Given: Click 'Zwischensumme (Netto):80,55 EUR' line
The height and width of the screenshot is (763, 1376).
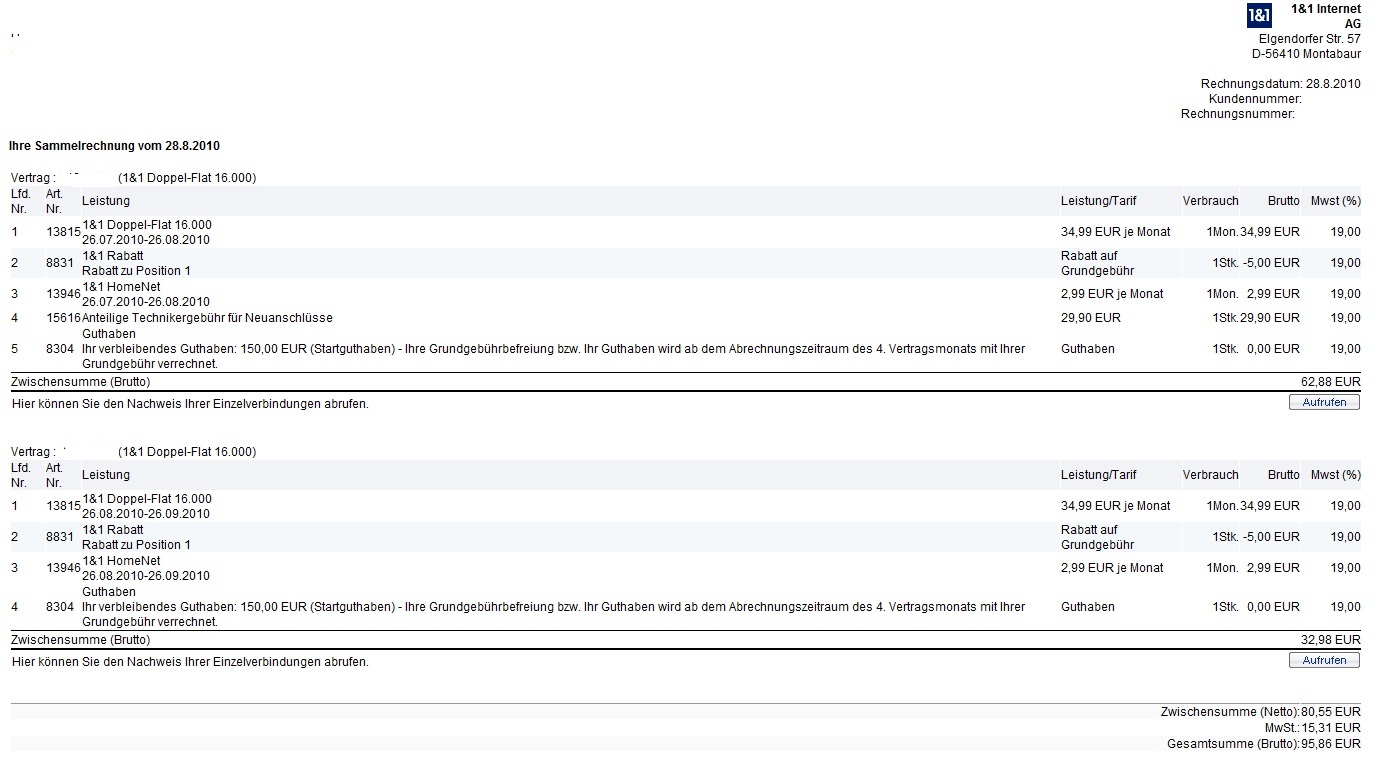Looking at the screenshot, I should pos(1261,712).
